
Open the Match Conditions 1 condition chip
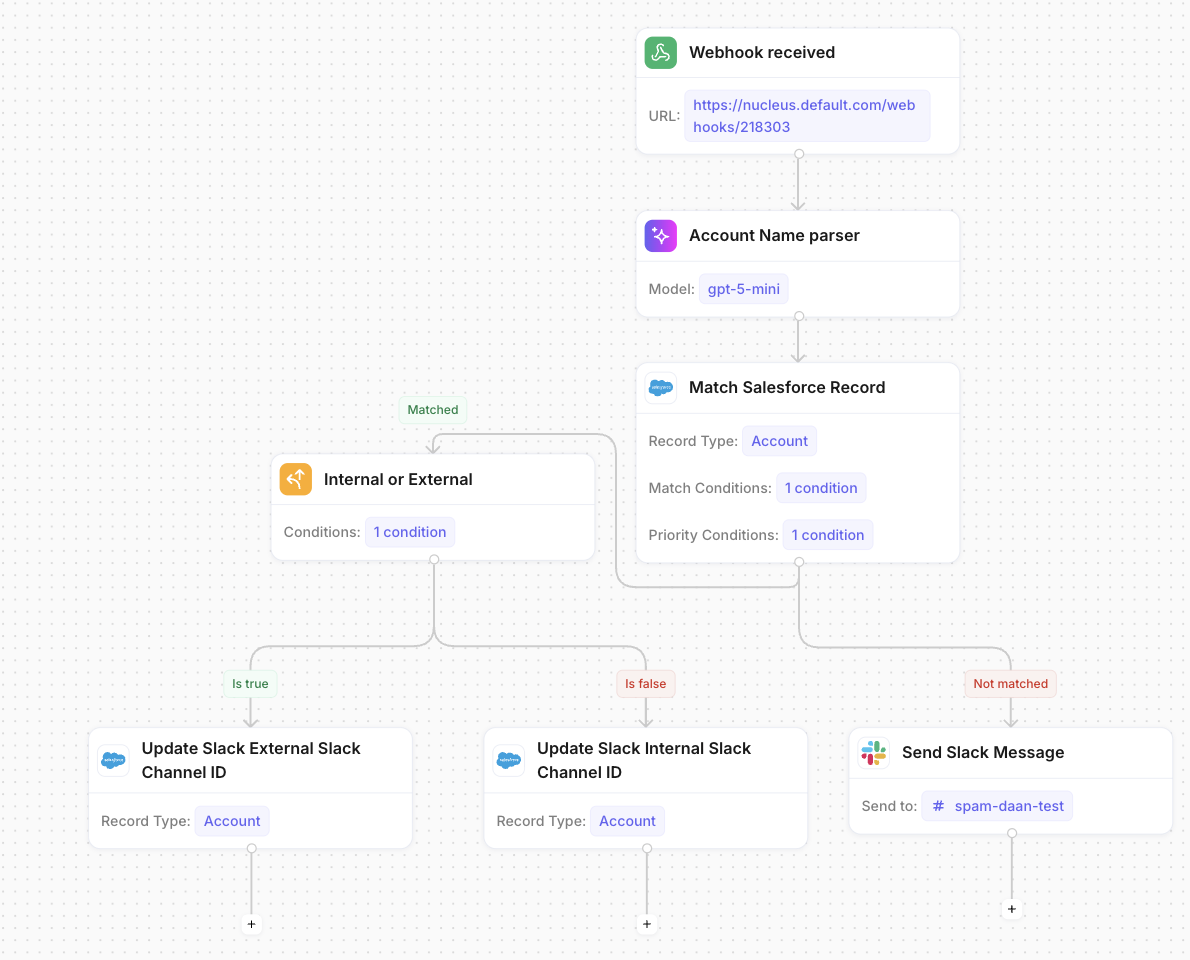pyautogui.click(x=821, y=488)
